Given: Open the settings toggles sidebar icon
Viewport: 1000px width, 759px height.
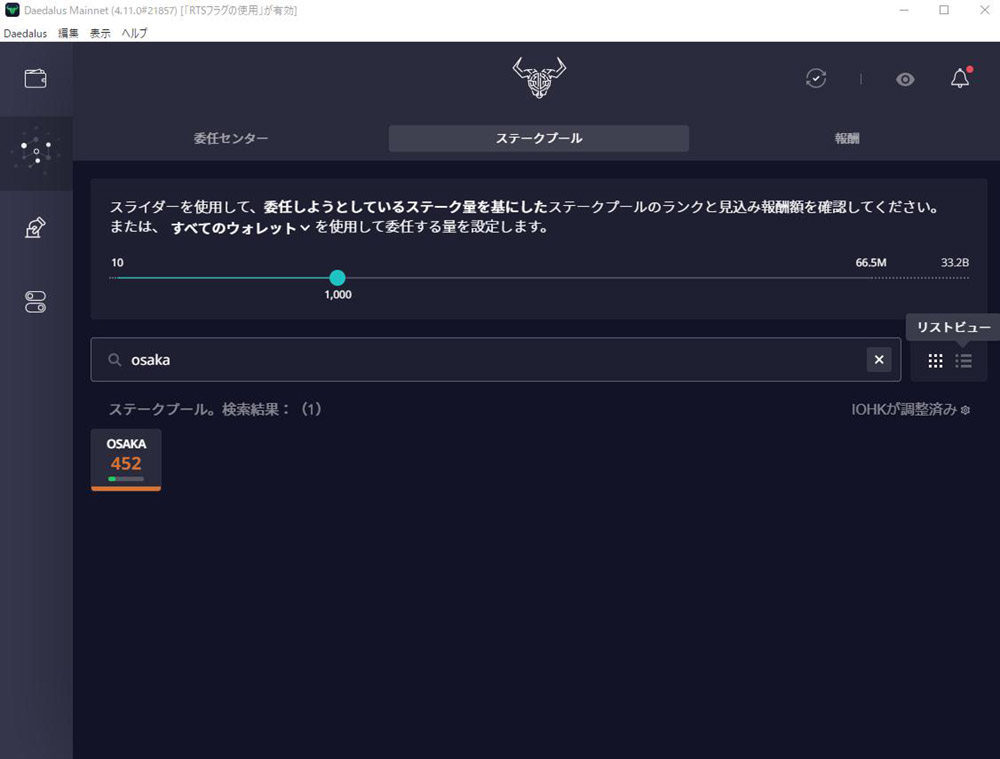Looking at the screenshot, I should pos(36,303).
